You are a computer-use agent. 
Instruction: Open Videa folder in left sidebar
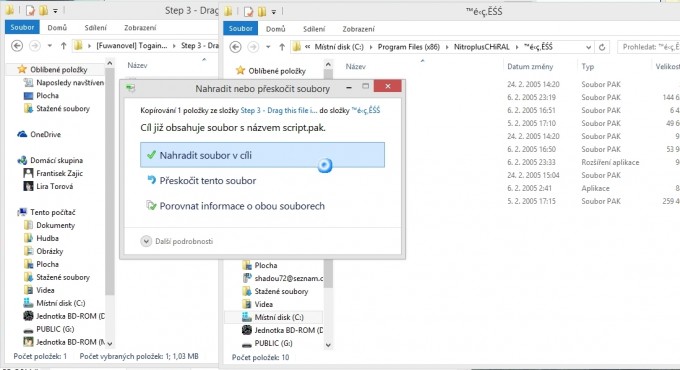point(45,290)
